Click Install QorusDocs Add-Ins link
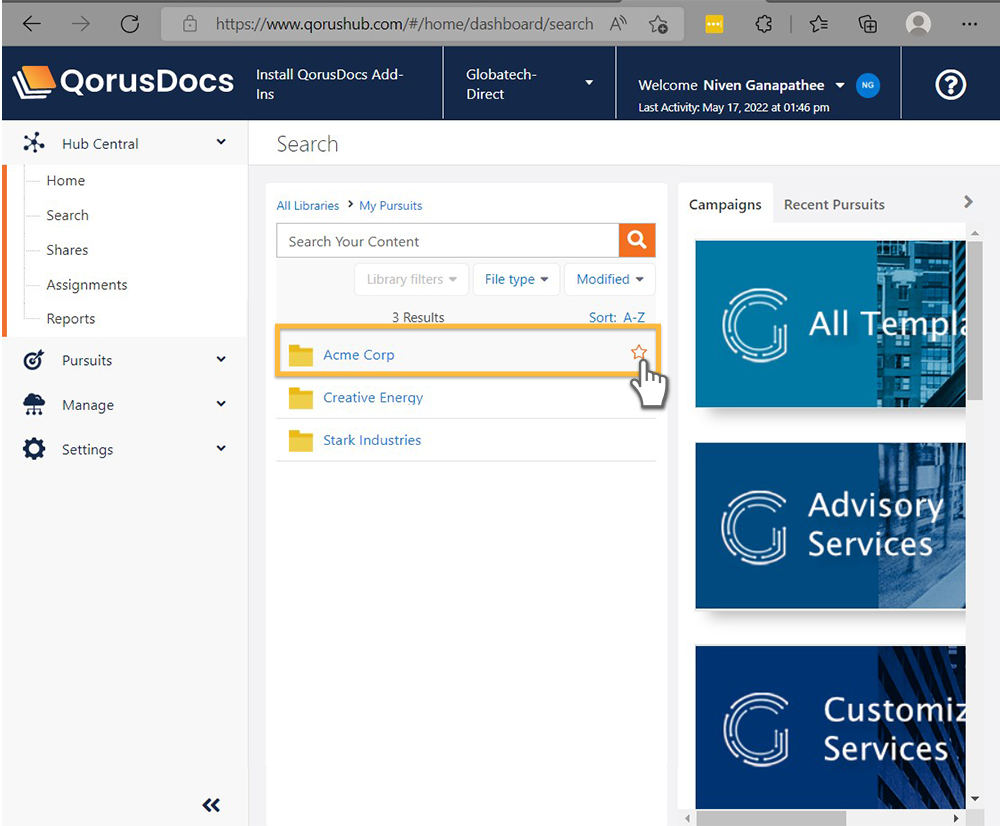The width and height of the screenshot is (1000, 826). (329, 84)
